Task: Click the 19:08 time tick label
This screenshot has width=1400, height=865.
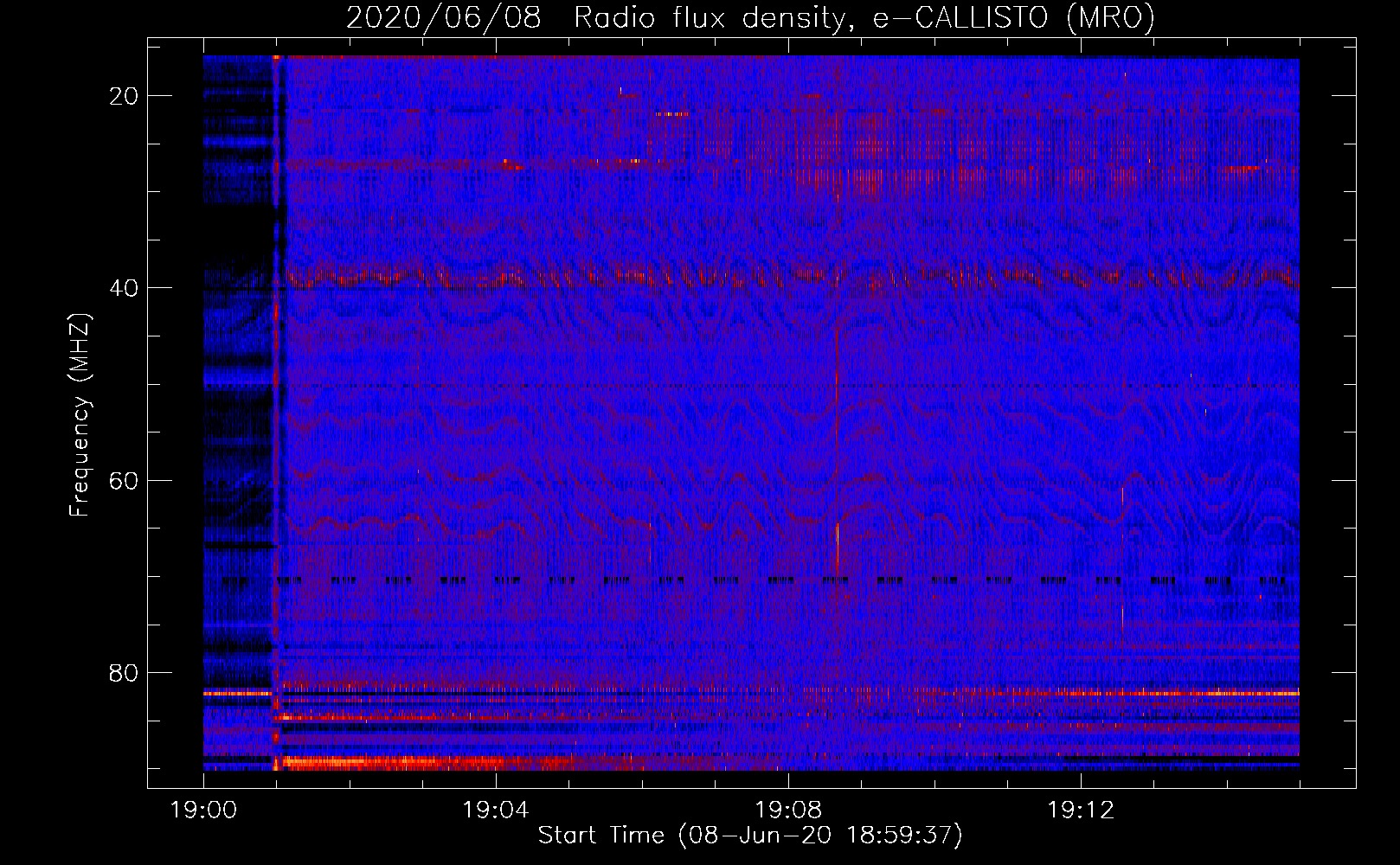Action: [788, 810]
